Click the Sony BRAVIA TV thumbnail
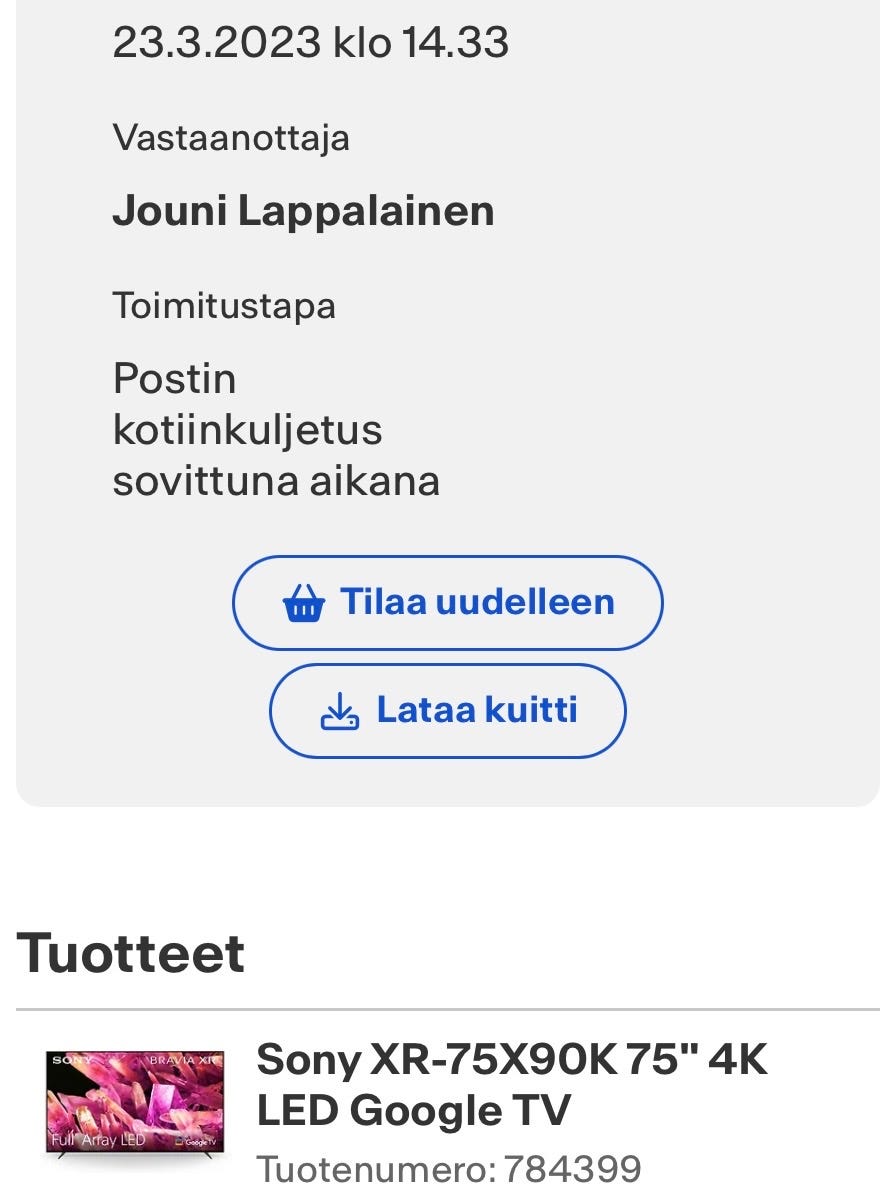Image resolution: width=886 pixels, height=1203 pixels. click(x=133, y=1105)
